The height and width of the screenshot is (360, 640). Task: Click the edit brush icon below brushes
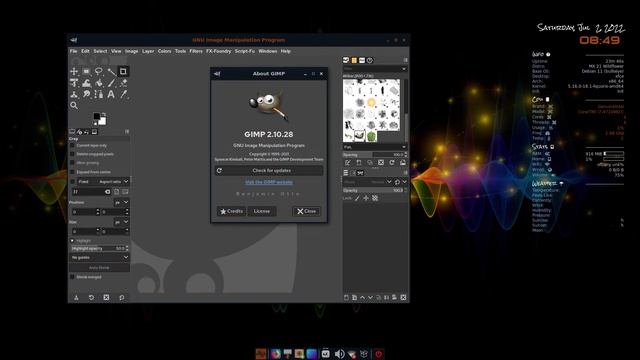coord(348,162)
